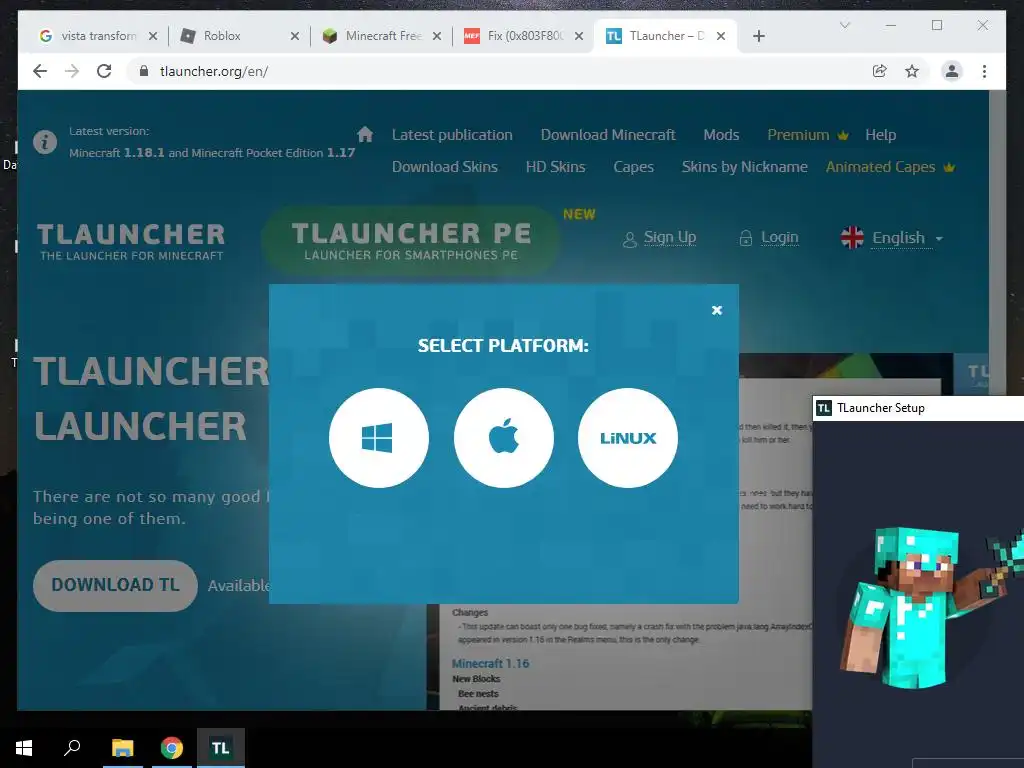
Task: Click the address bar URL
Action: coord(214,71)
